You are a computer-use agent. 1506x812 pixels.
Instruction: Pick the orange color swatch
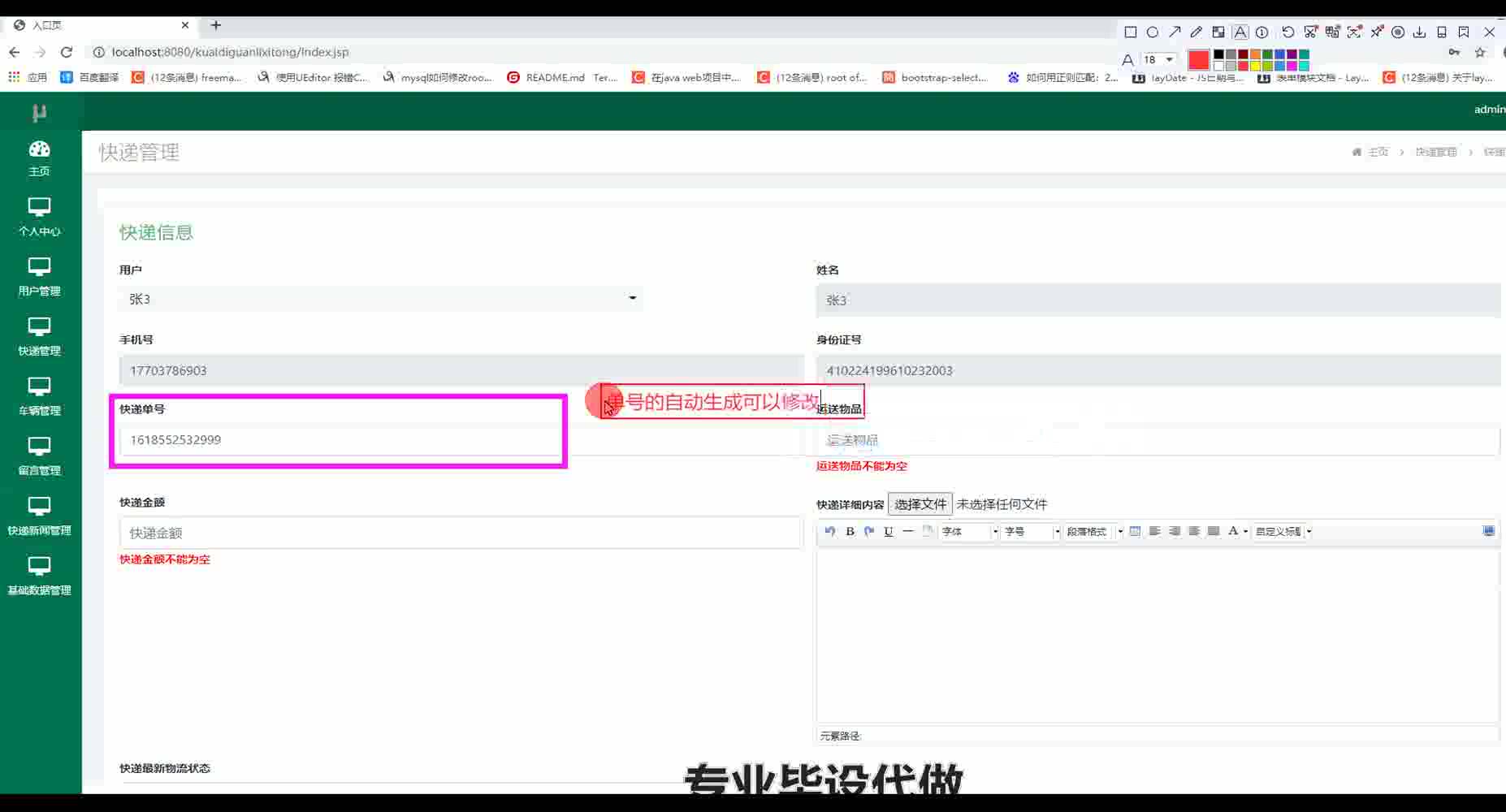(x=1255, y=54)
